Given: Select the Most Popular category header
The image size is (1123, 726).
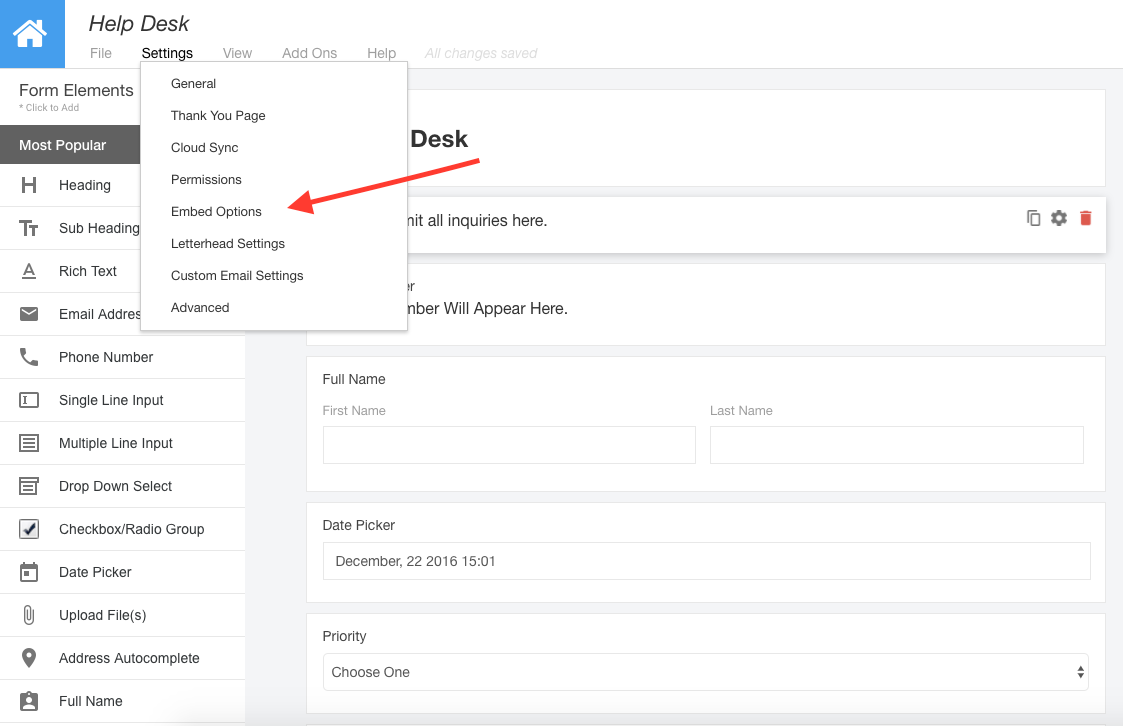Looking at the screenshot, I should tap(70, 145).
